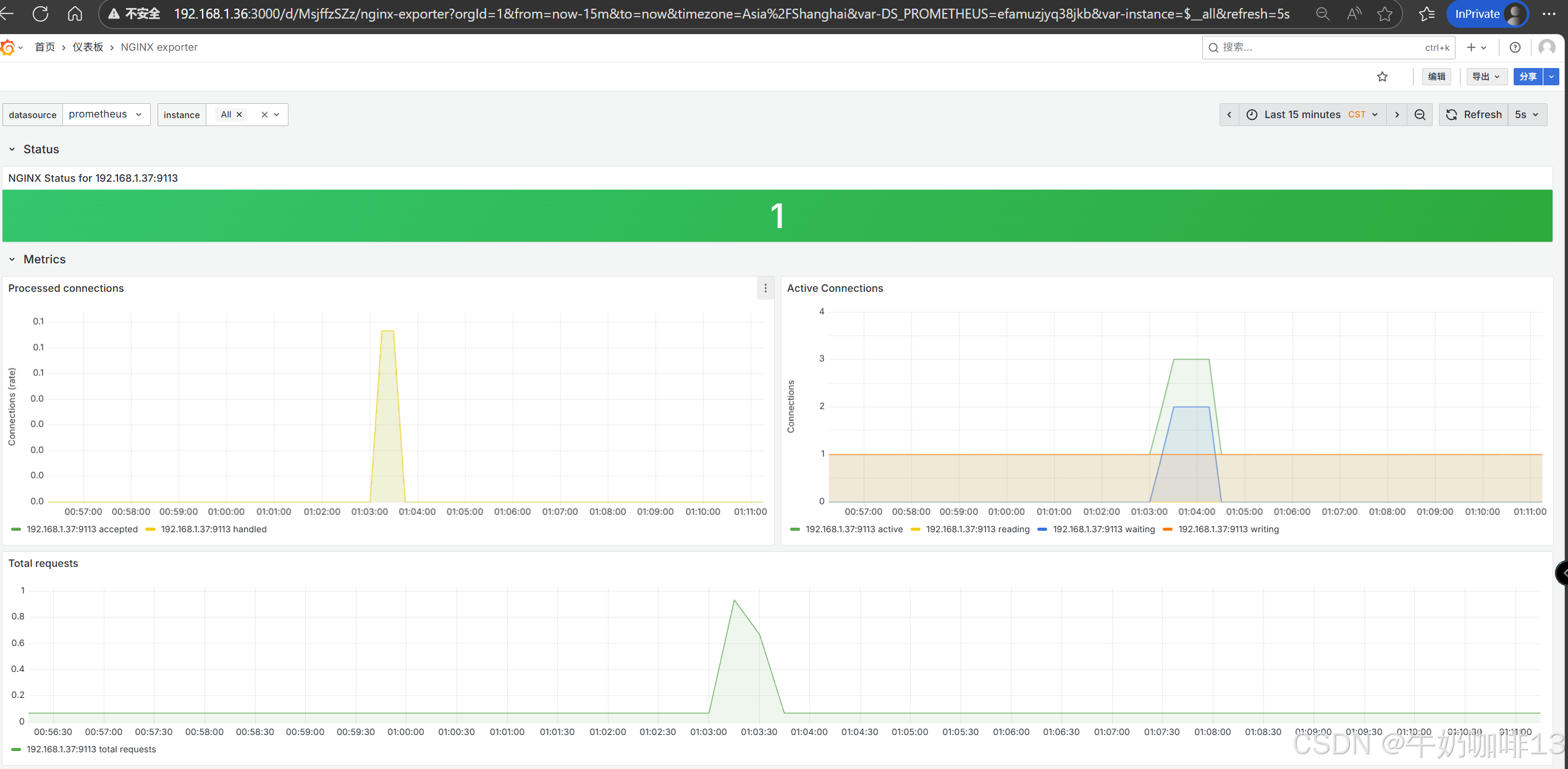Toggle the accepted series in legend
Screen dimensions: 1568x769
82,529
